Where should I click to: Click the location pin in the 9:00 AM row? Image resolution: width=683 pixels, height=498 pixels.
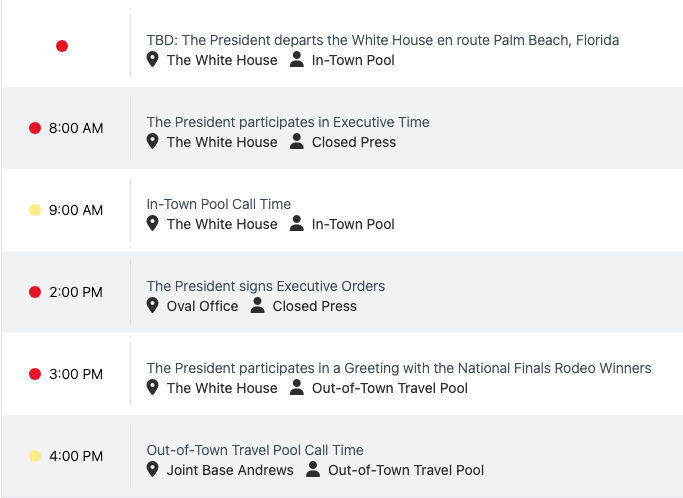(x=153, y=224)
